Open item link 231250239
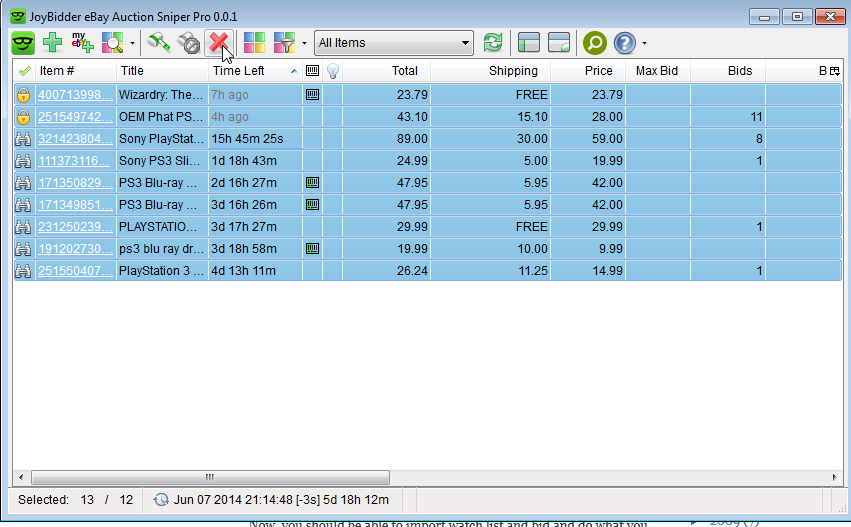This screenshot has height=527, width=851. (x=75, y=227)
